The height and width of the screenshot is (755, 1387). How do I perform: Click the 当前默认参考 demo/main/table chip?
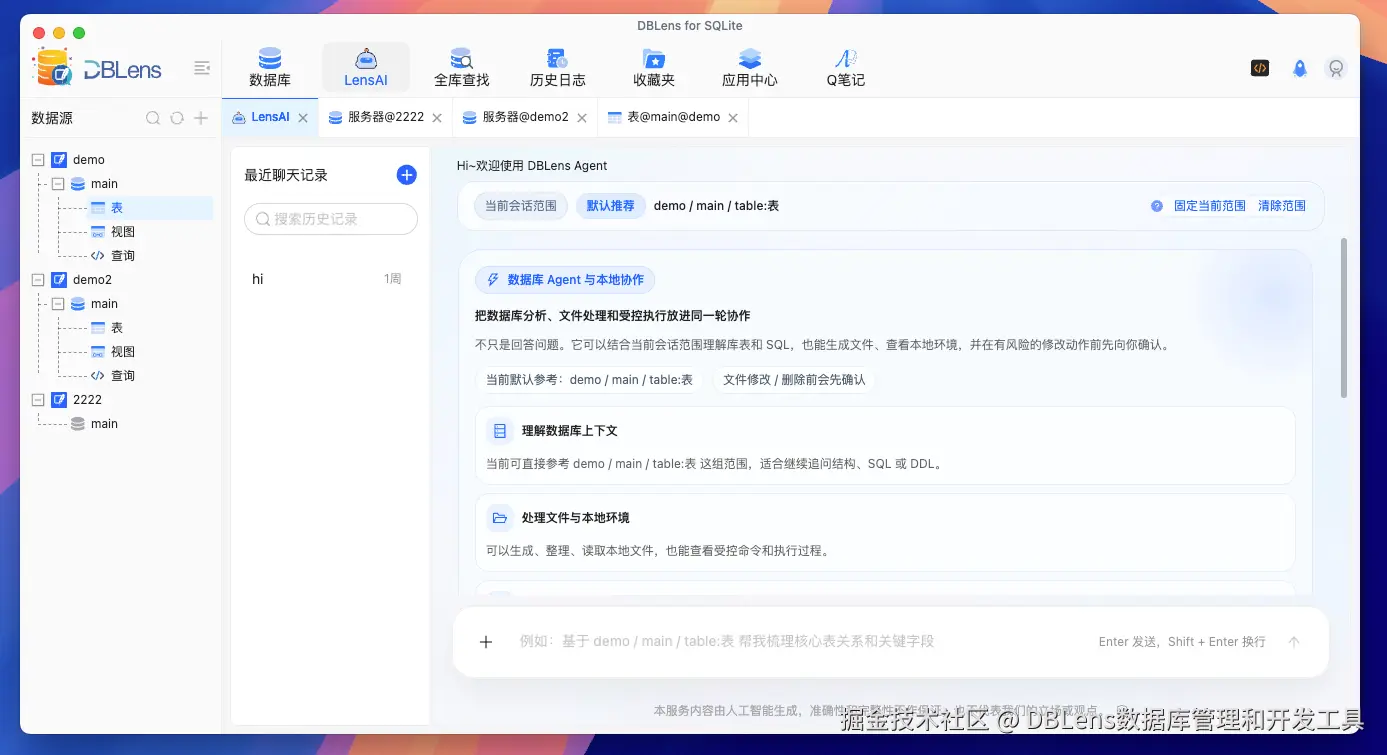589,380
